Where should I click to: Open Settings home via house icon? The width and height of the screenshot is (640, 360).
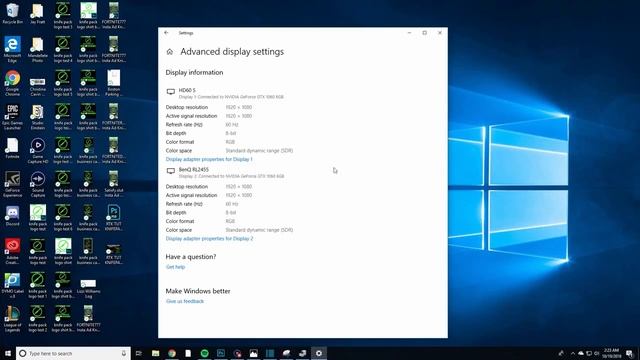click(x=170, y=52)
